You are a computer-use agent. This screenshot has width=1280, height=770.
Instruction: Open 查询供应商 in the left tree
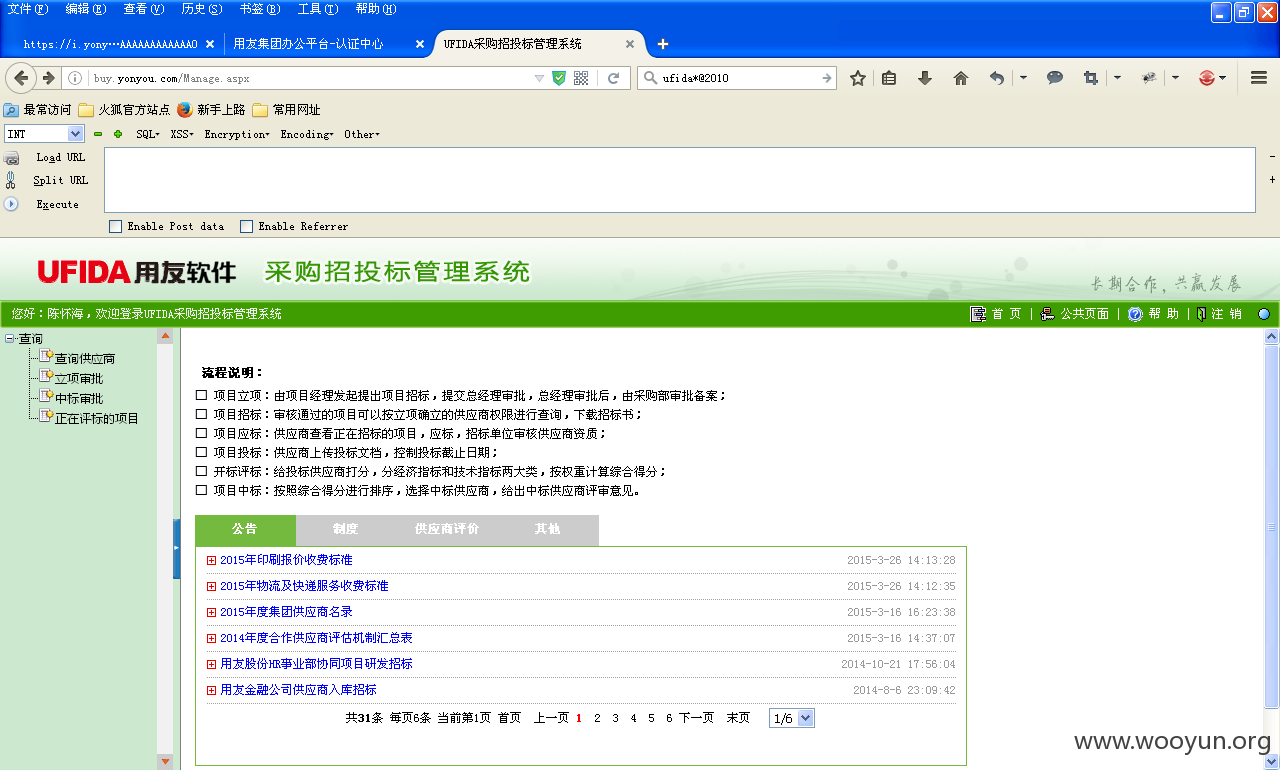coord(84,359)
